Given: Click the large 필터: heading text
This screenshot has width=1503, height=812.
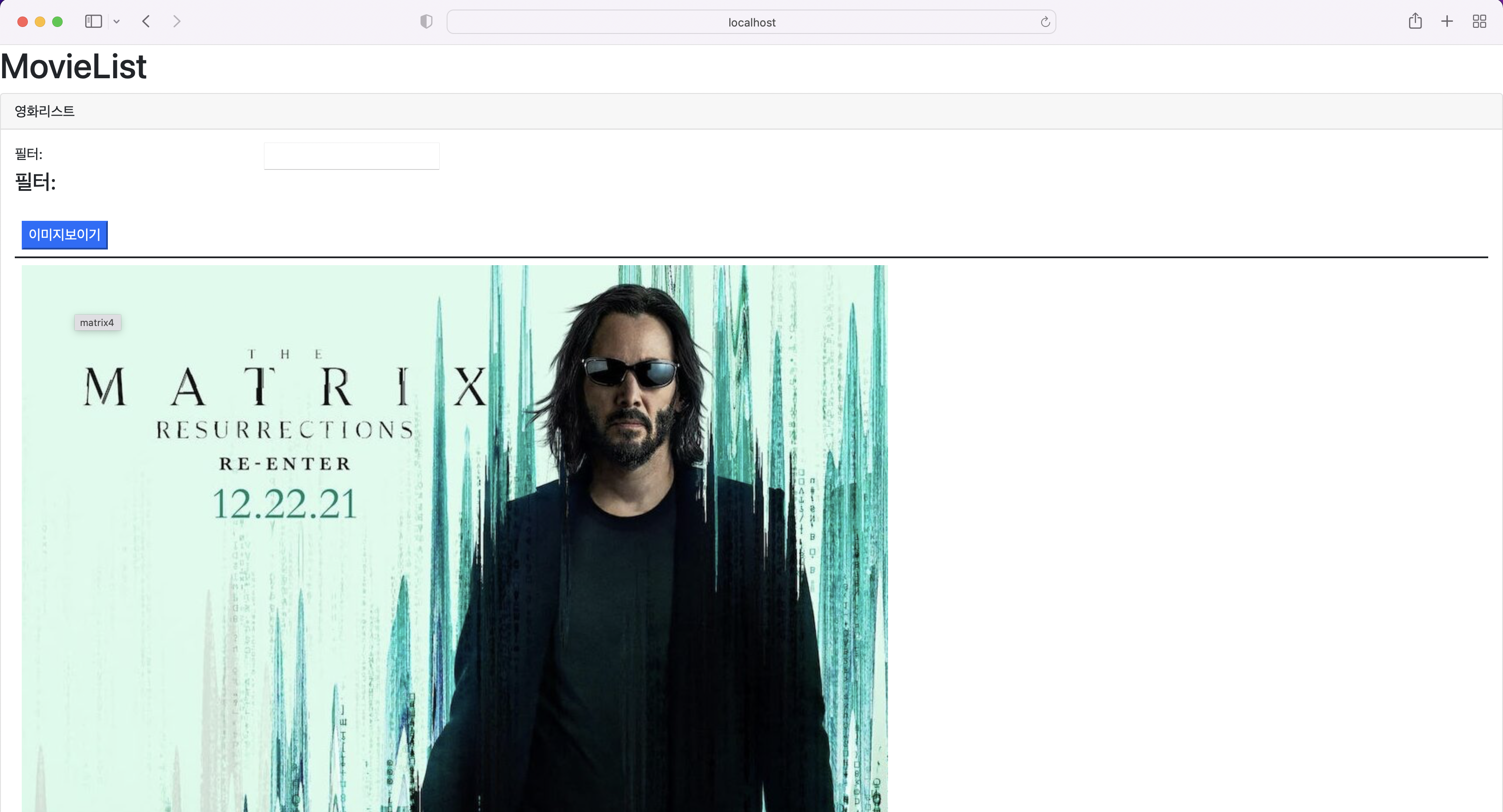Looking at the screenshot, I should click(x=35, y=182).
